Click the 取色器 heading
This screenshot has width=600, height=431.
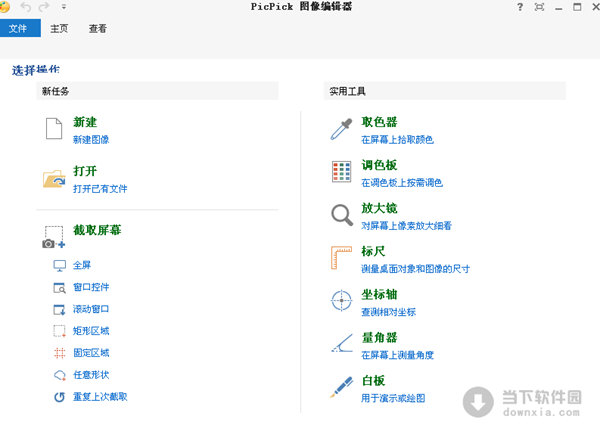[380, 122]
